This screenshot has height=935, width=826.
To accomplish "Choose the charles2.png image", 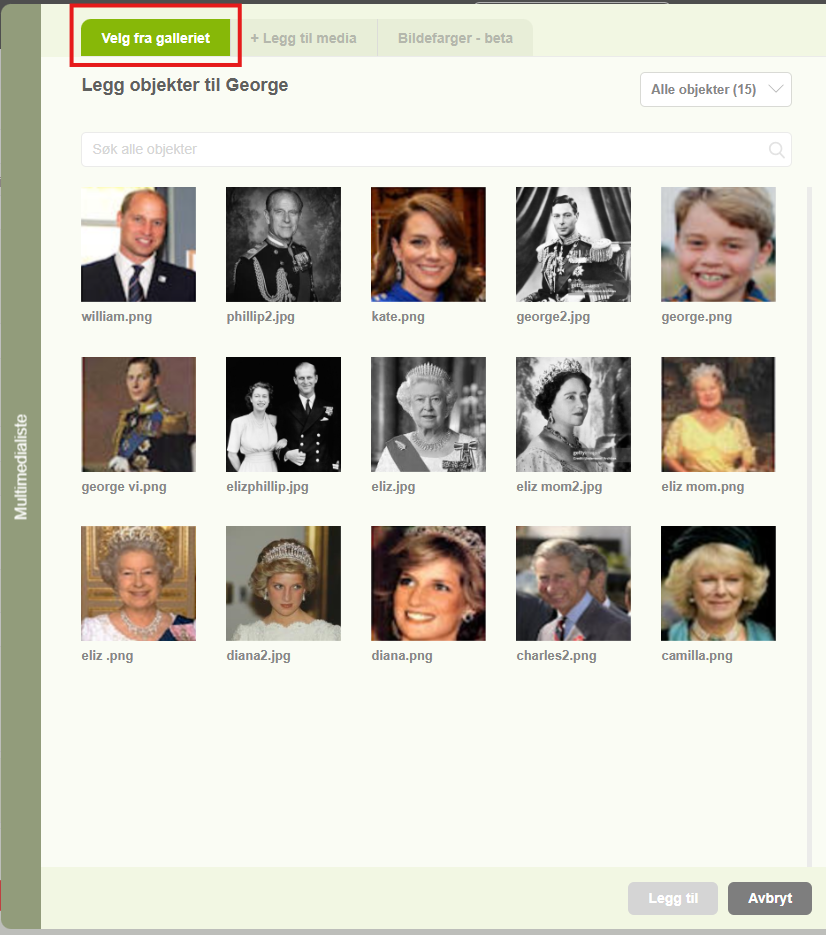I will click(x=573, y=583).
